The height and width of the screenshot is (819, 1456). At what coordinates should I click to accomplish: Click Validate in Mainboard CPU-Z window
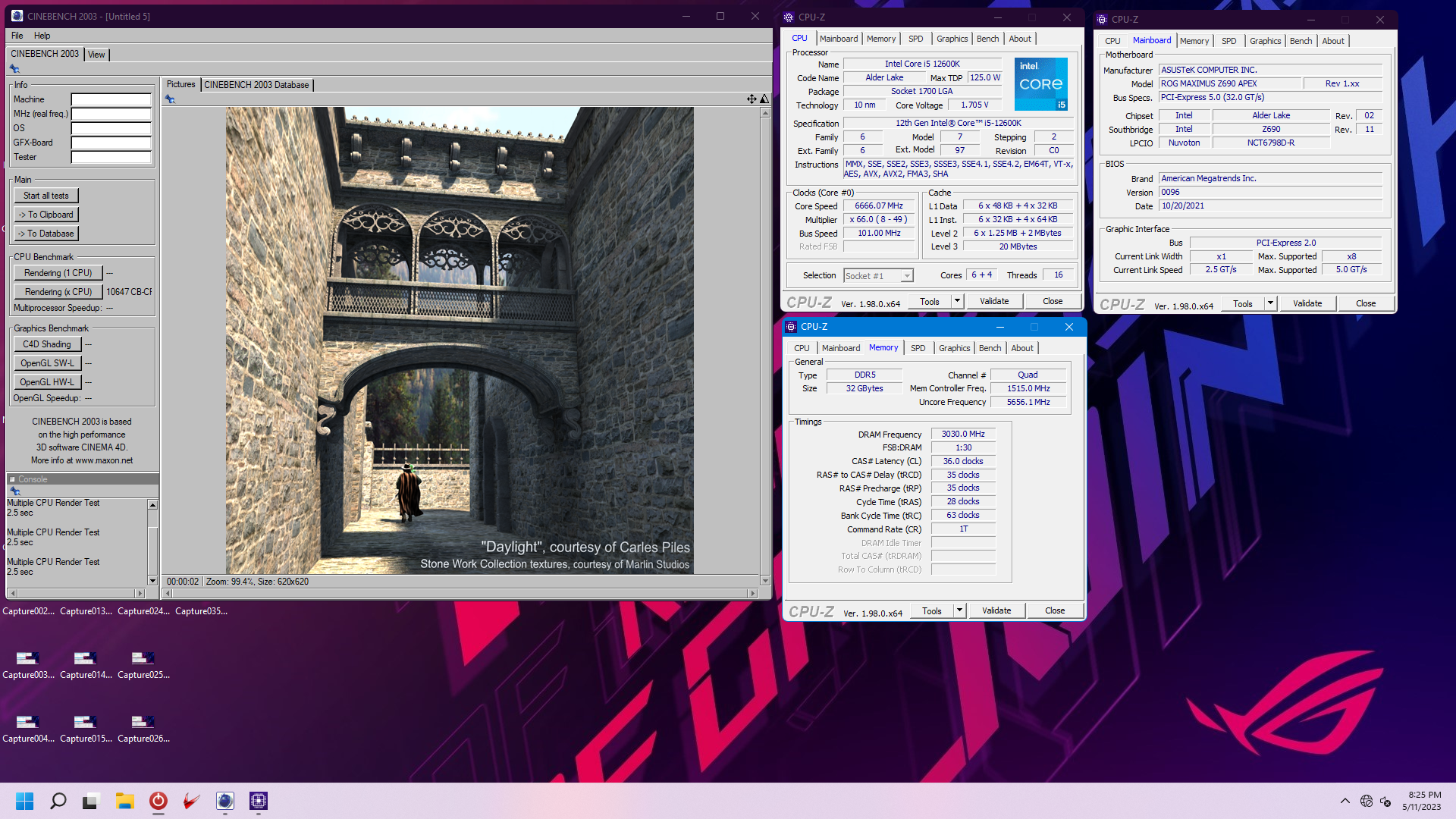[1307, 303]
